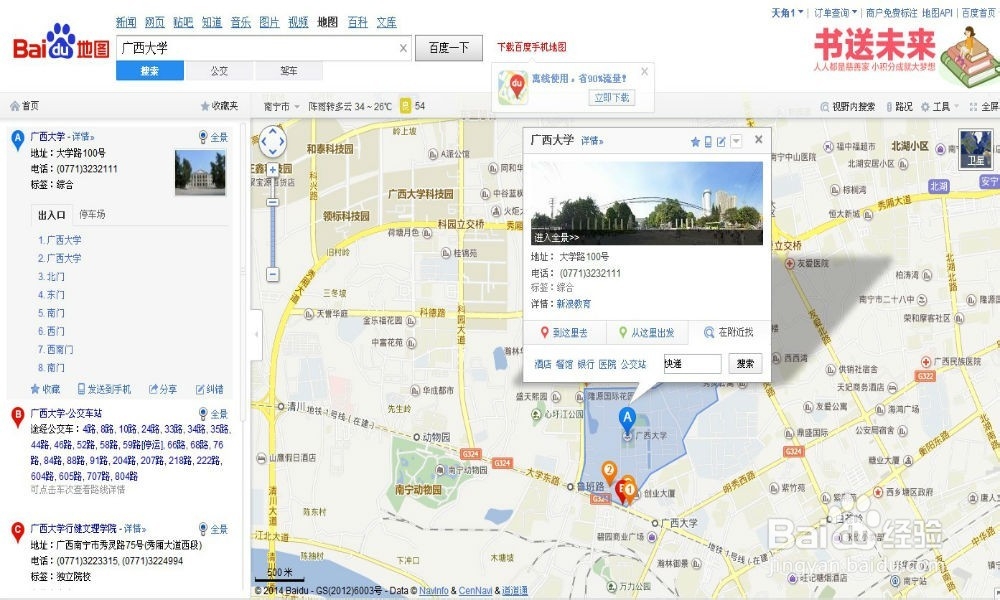The image size is (1000, 600).
Task: Open the 南宁市 city dropdown
Action: (282, 106)
